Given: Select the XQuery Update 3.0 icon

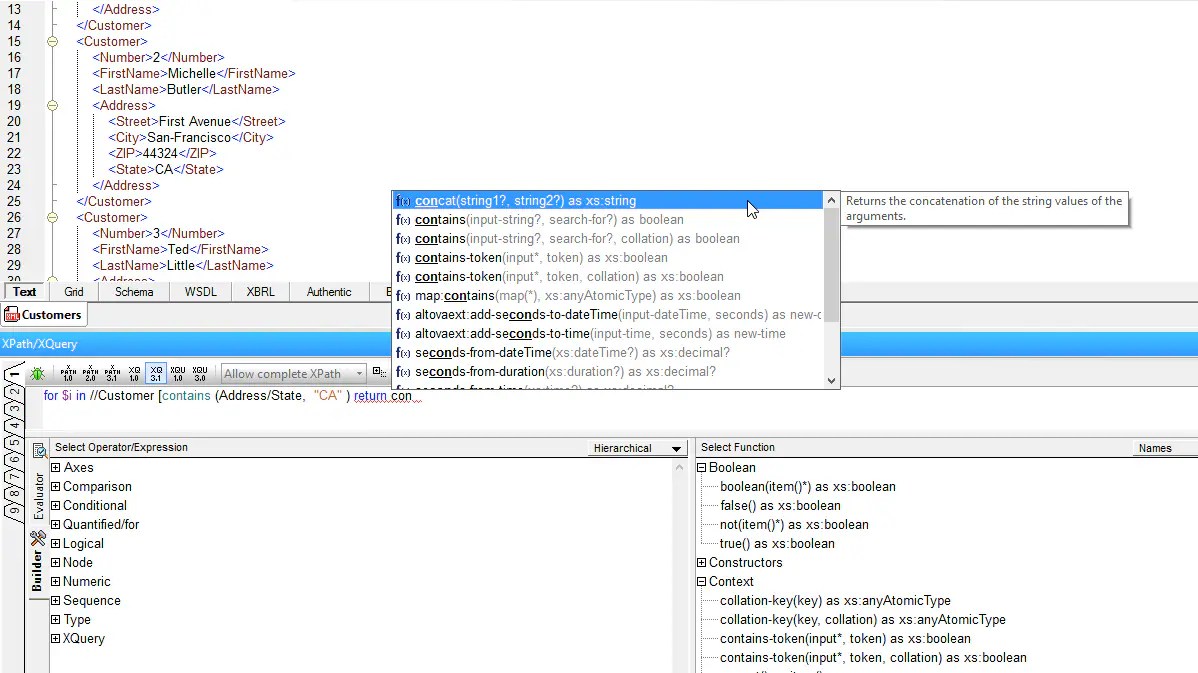Looking at the screenshot, I should [199, 373].
